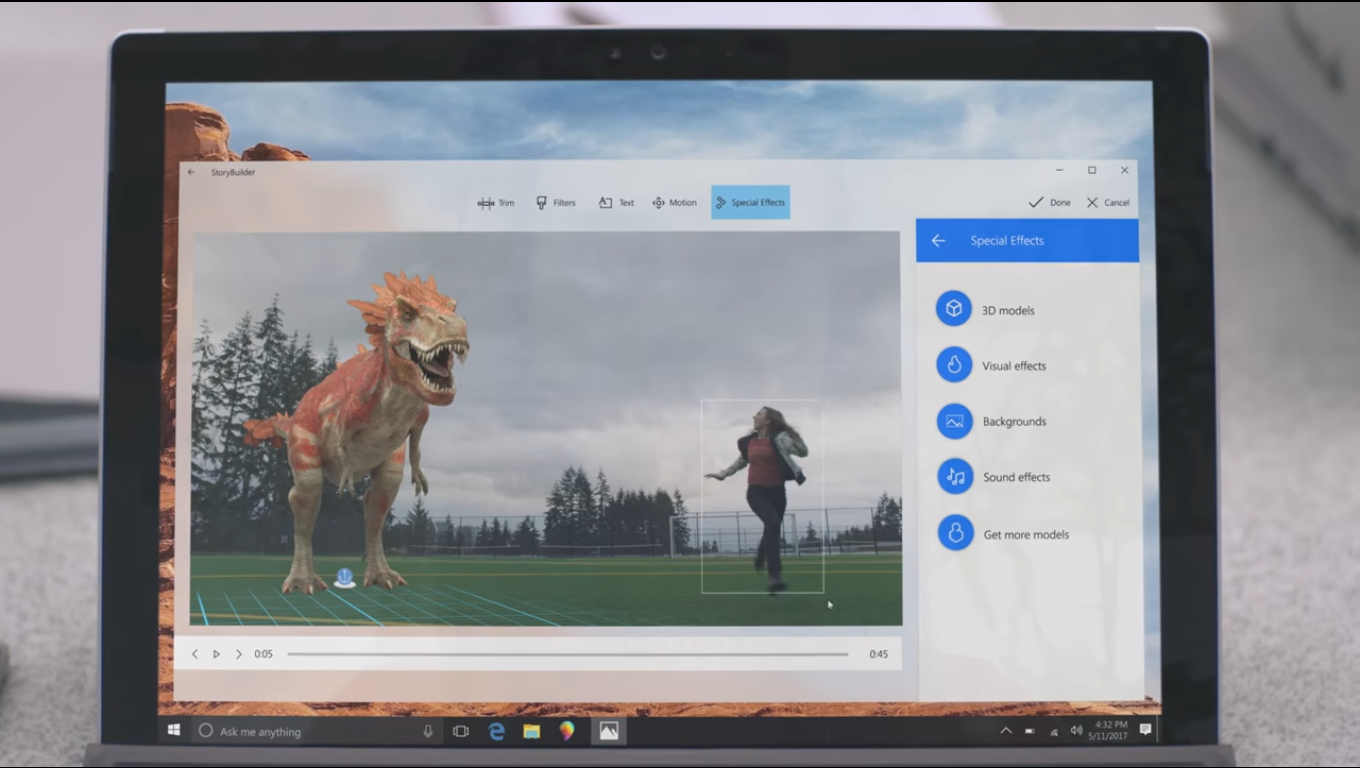
Task: Step to previous frame
Action: click(x=195, y=654)
